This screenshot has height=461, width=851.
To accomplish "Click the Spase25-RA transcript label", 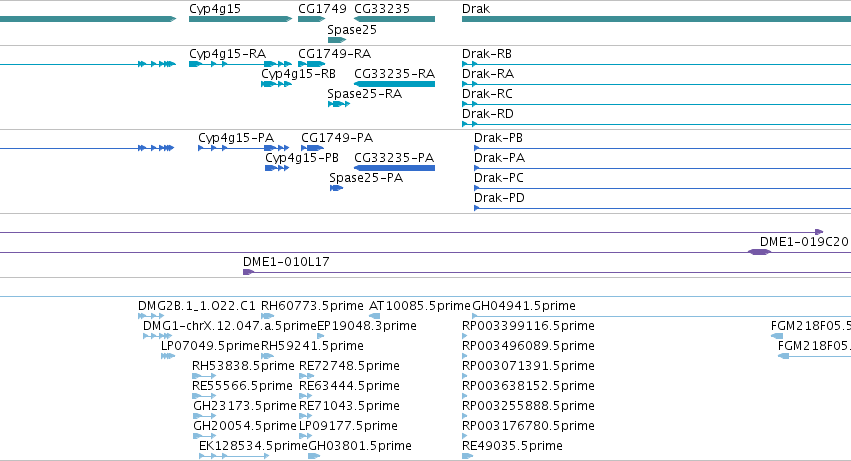I will (365, 94).
